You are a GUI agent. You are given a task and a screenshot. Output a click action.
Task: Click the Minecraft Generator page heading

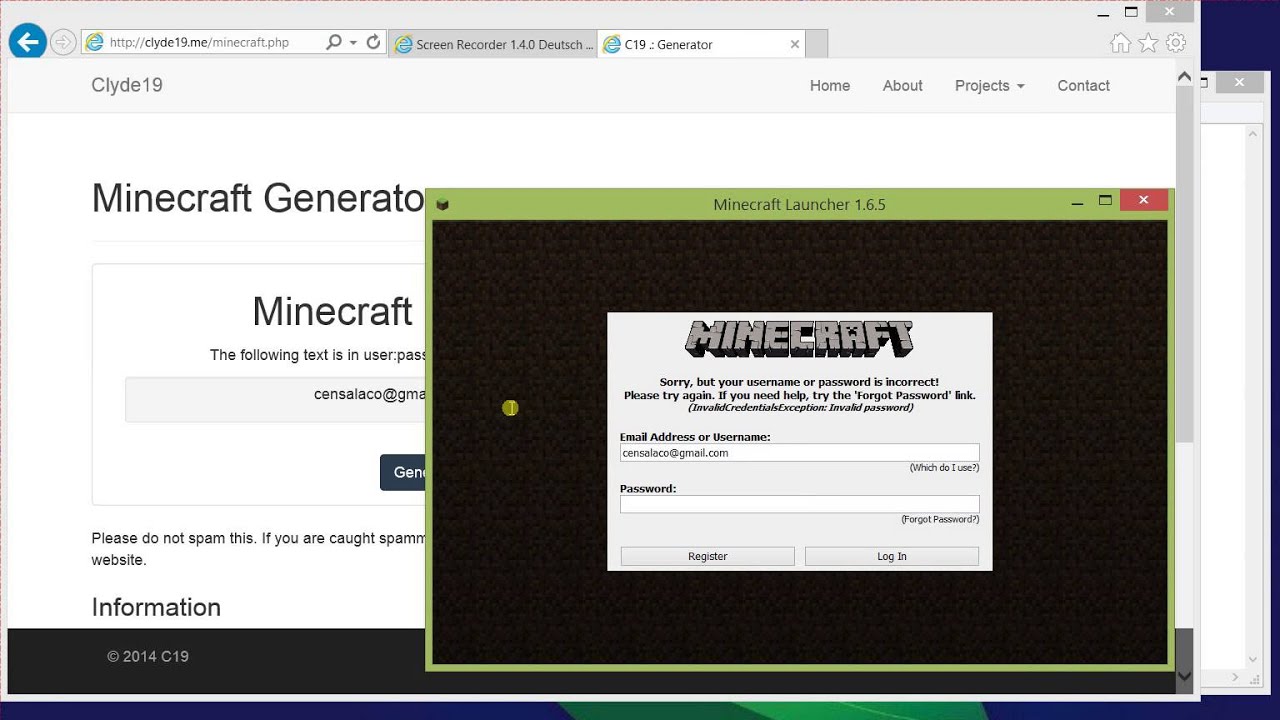(x=258, y=199)
